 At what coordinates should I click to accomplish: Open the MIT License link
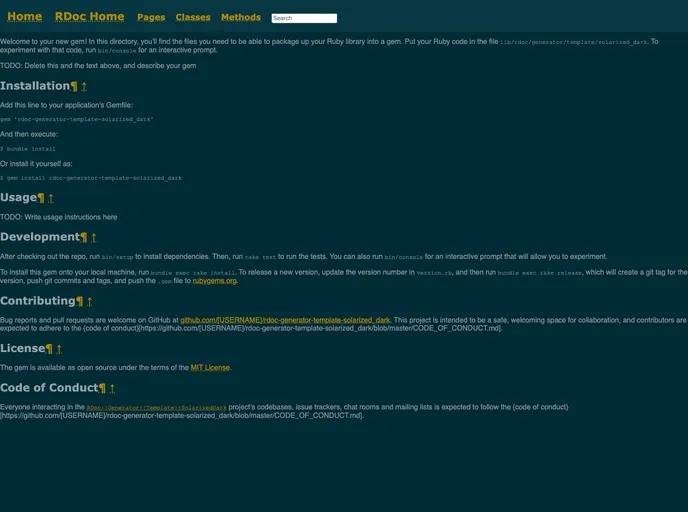[210, 368]
